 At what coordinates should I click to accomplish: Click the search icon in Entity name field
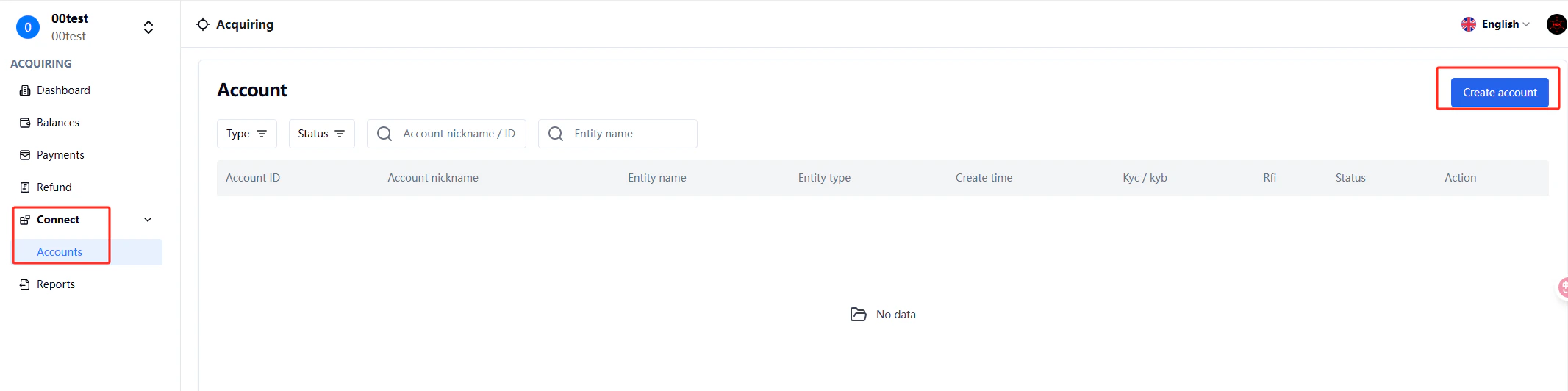pyautogui.click(x=556, y=134)
